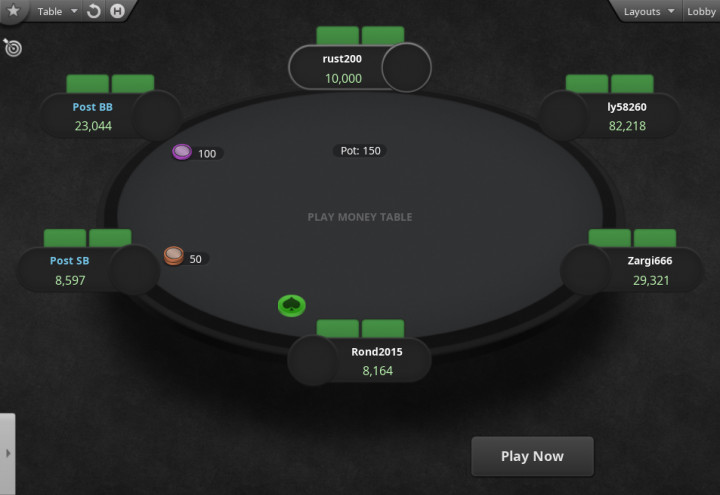Select the Post BB player seat
The image size is (720, 495).
point(110,116)
